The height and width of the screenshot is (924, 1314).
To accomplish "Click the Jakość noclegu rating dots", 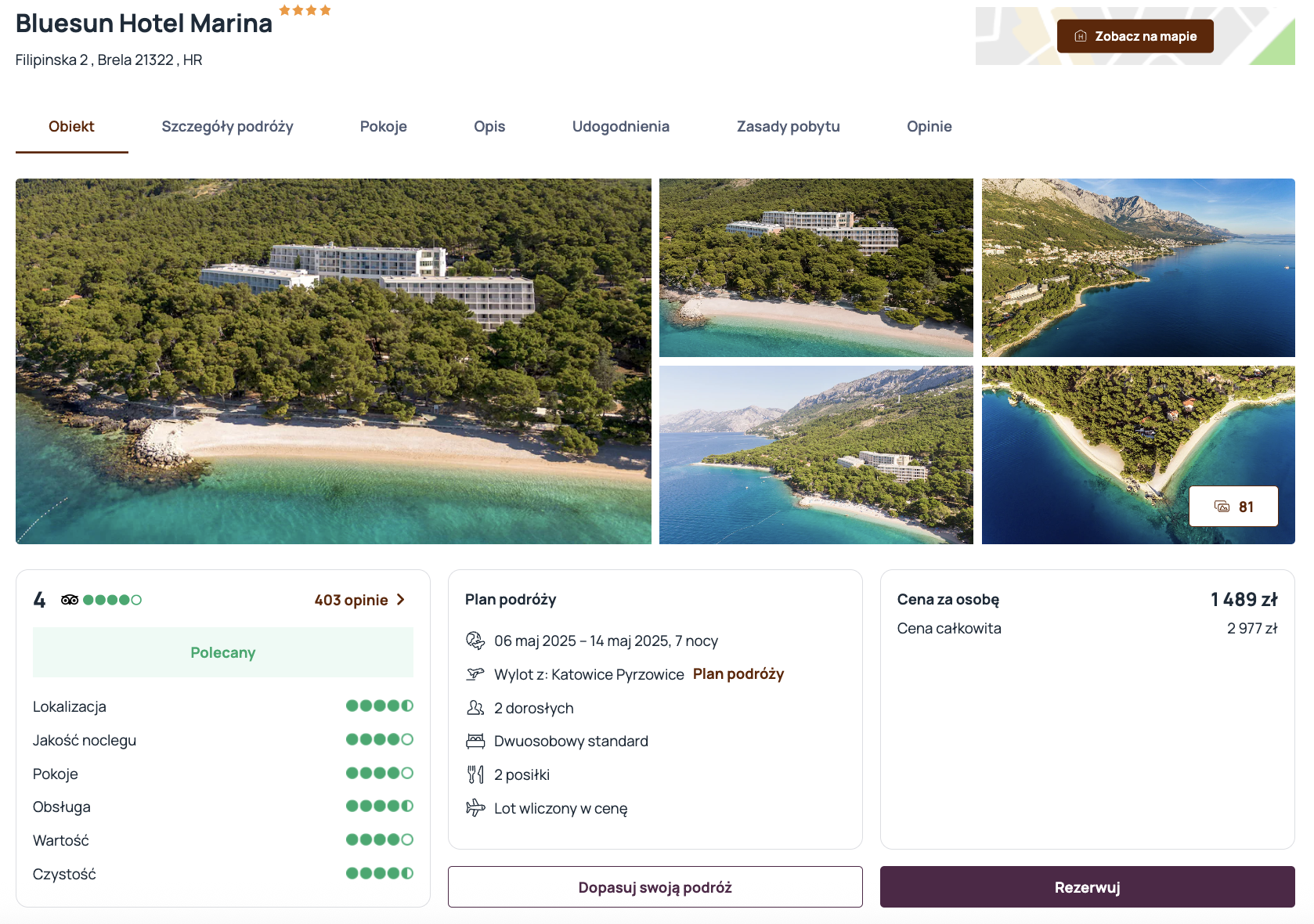I will click(380, 739).
